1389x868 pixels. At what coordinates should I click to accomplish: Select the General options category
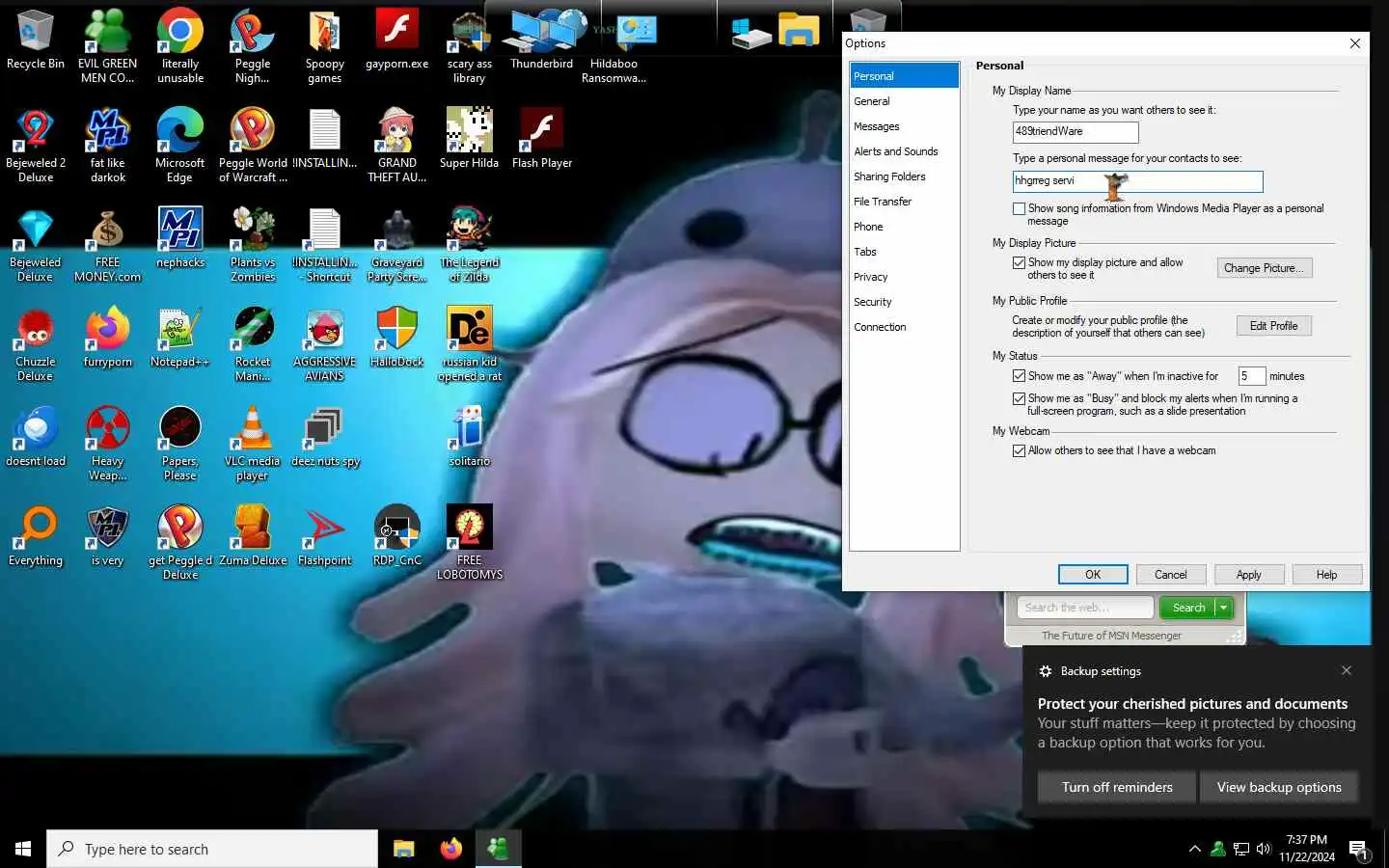[x=904, y=101]
